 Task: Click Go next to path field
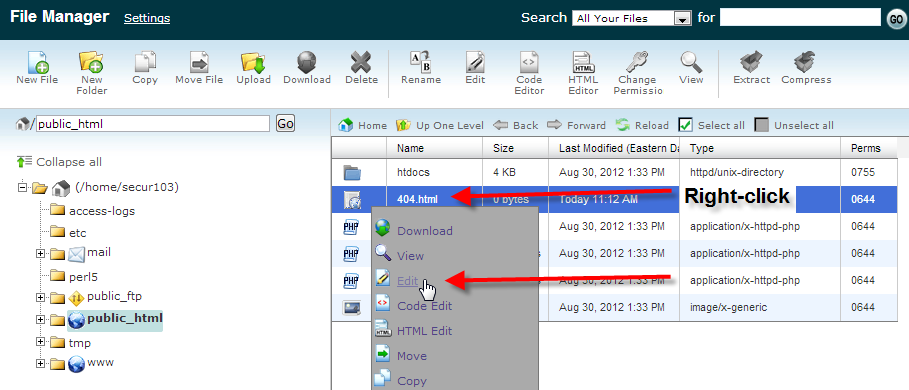tap(285, 123)
